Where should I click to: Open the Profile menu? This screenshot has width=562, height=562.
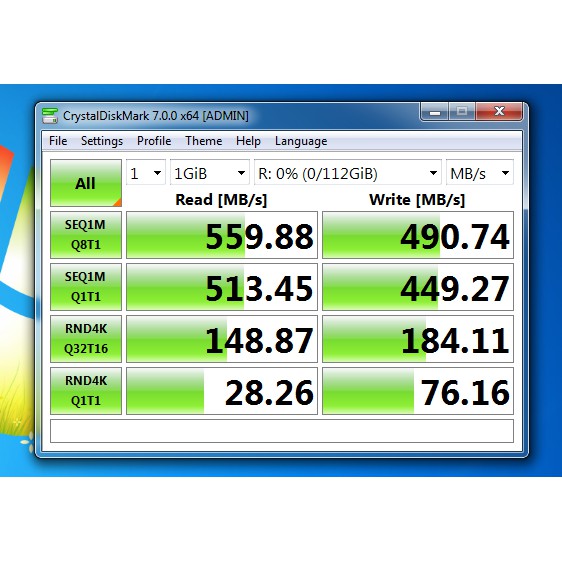[x=154, y=141]
